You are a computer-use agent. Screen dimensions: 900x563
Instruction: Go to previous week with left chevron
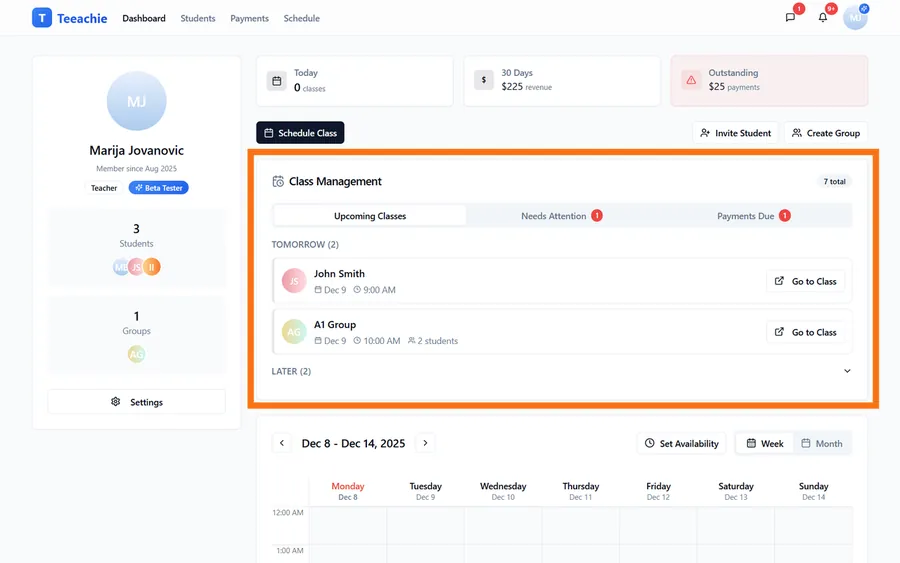point(282,443)
